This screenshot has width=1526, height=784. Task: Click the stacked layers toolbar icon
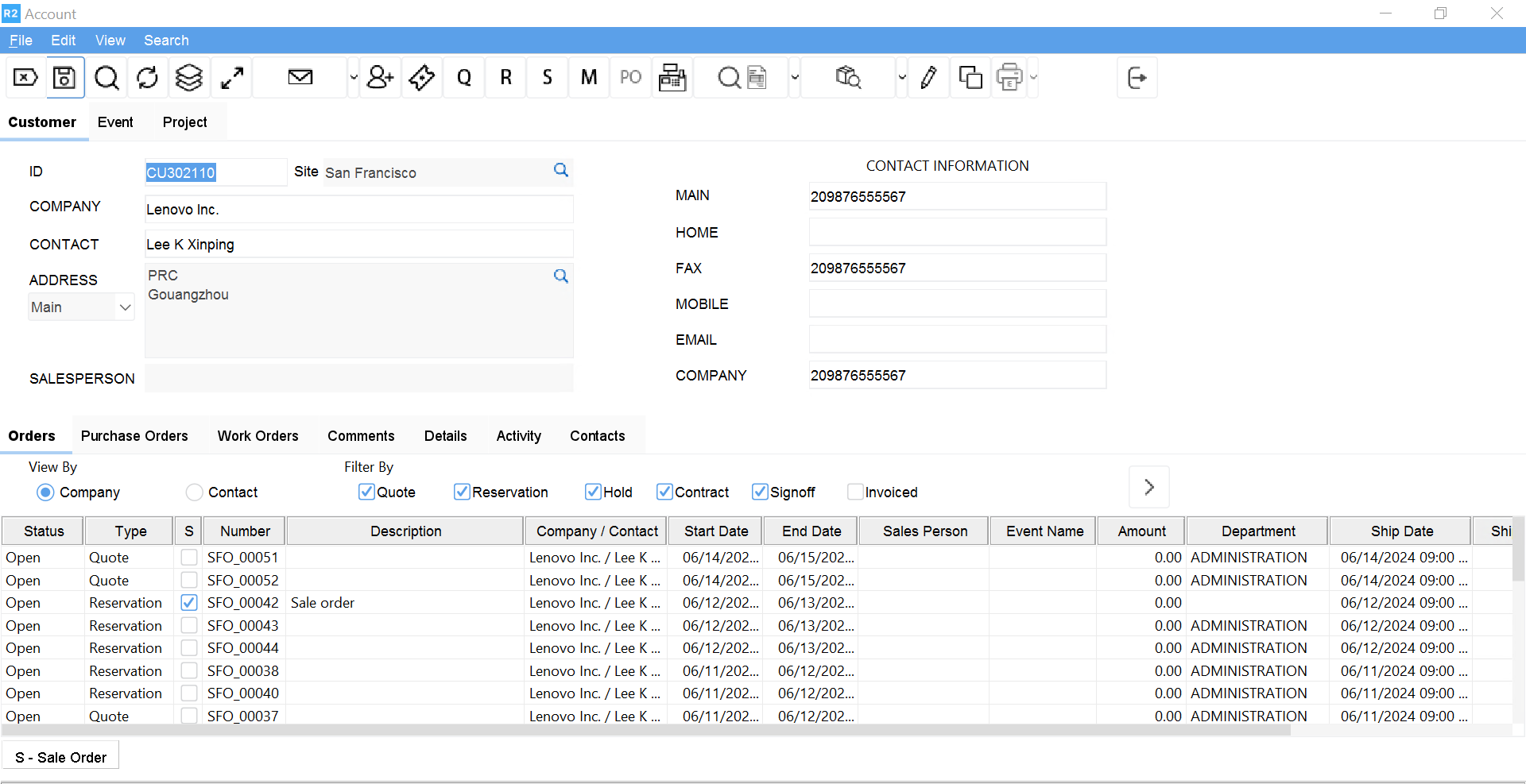[x=189, y=78]
